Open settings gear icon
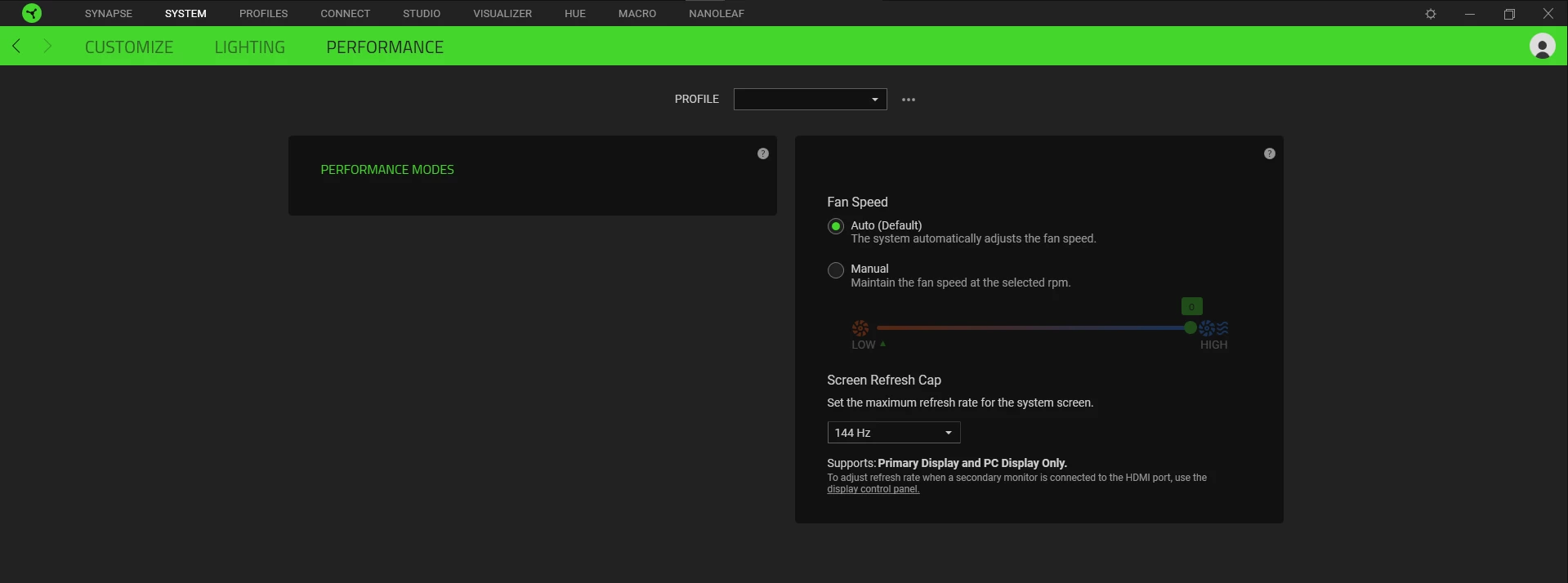The height and width of the screenshot is (583, 1568). coord(1431,14)
